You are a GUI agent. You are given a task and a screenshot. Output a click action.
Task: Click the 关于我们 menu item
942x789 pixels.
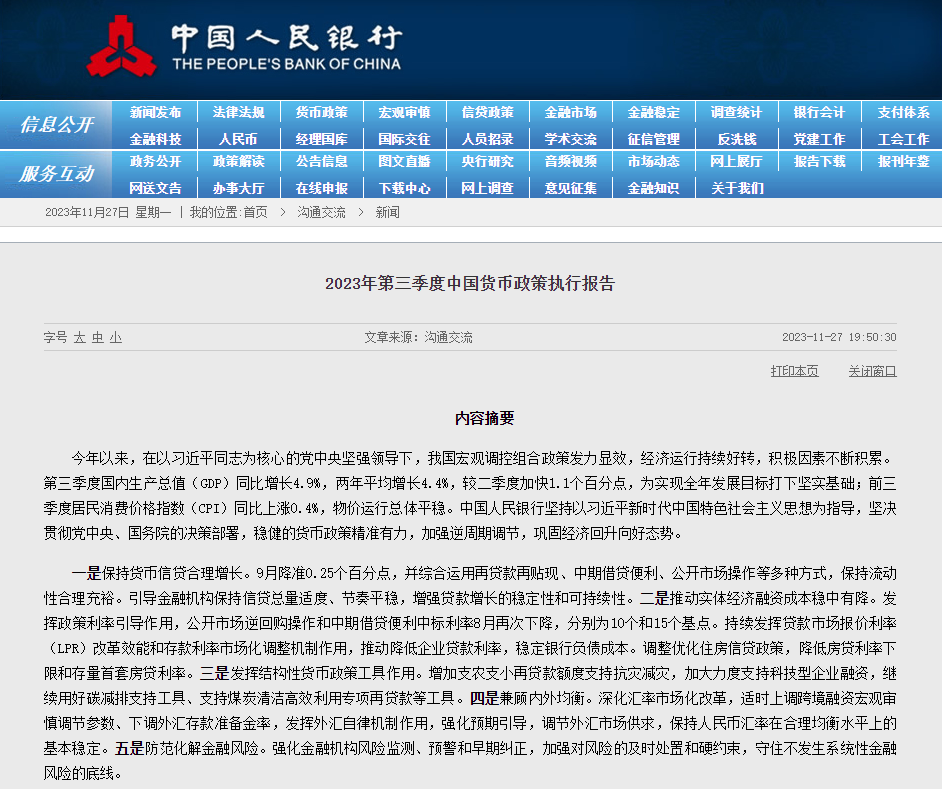[x=736, y=188]
